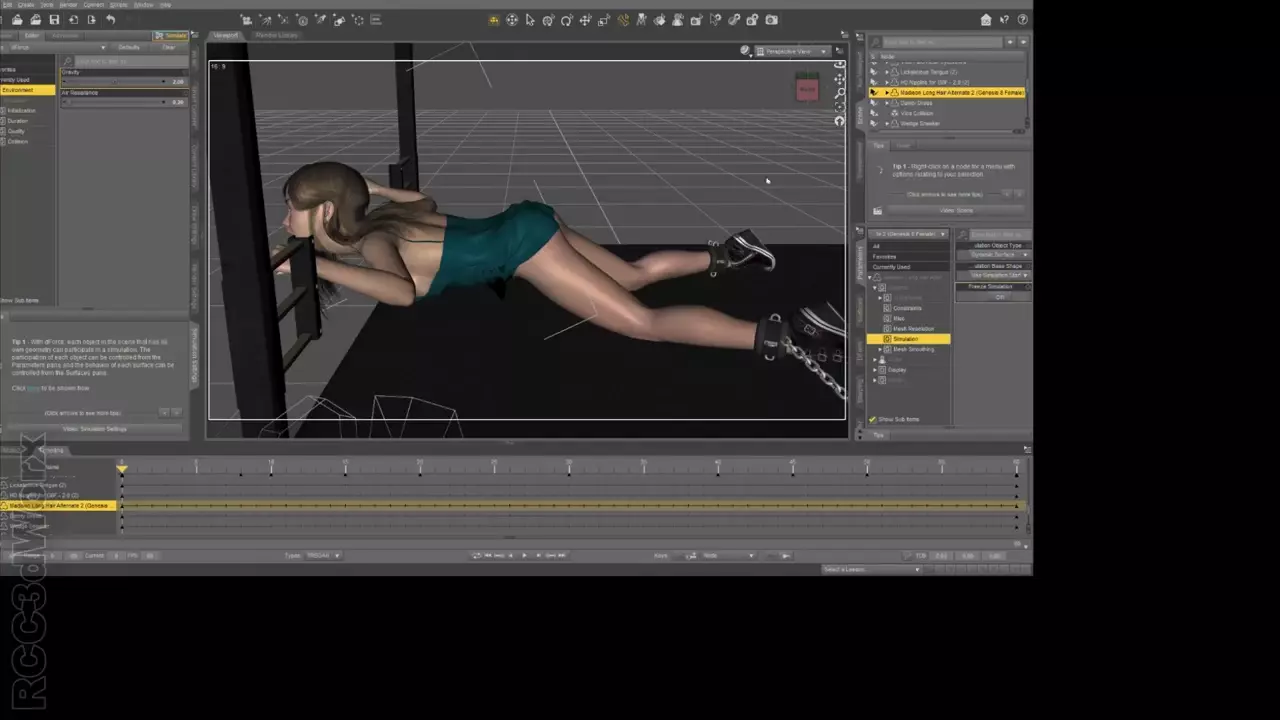Image resolution: width=1280 pixels, height=720 pixels.
Task: Open the Perspective View dropdown
Action: coord(792,51)
